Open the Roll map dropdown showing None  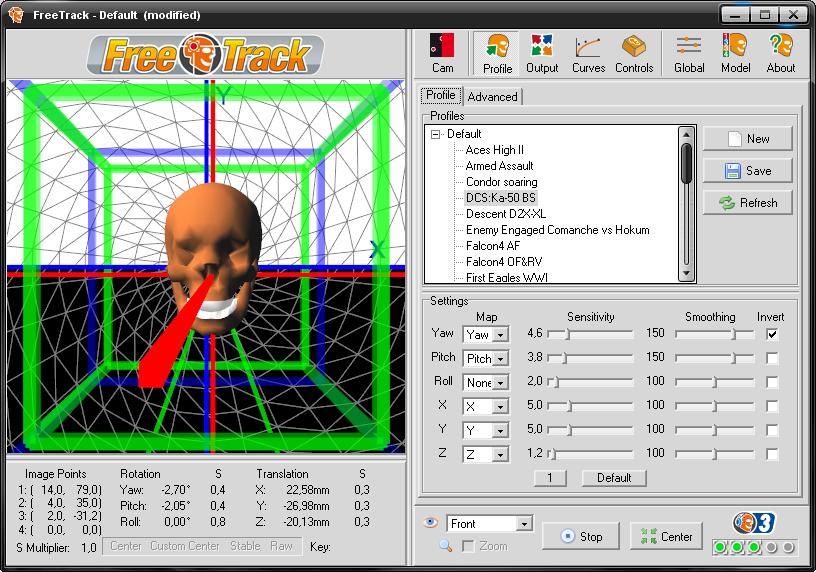click(500, 383)
